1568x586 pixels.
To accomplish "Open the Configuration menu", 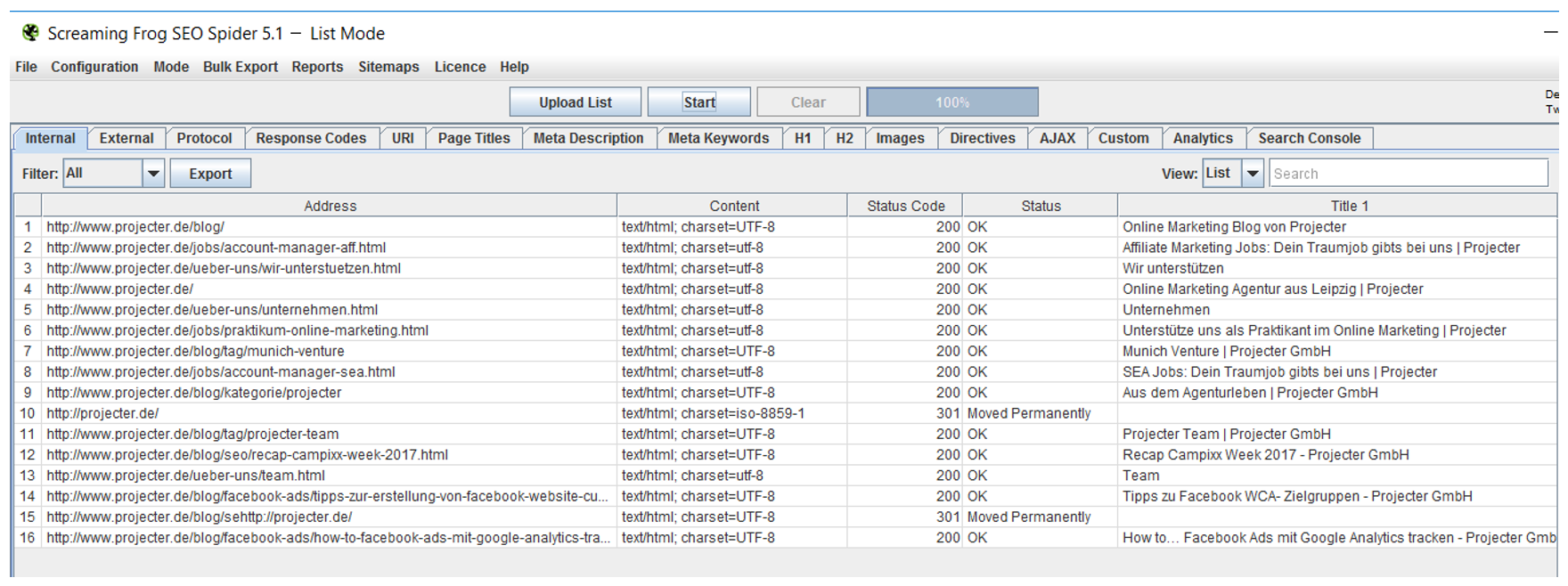I will click(x=94, y=67).
